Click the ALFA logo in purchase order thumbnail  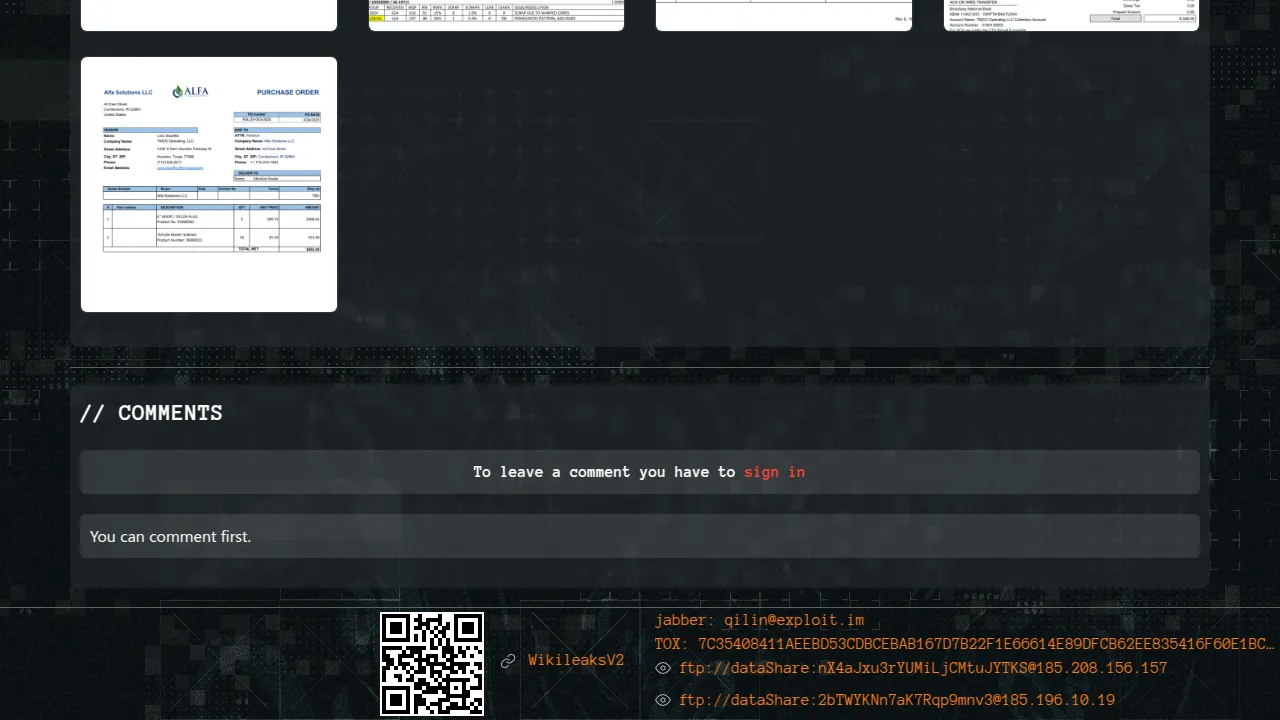point(190,92)
